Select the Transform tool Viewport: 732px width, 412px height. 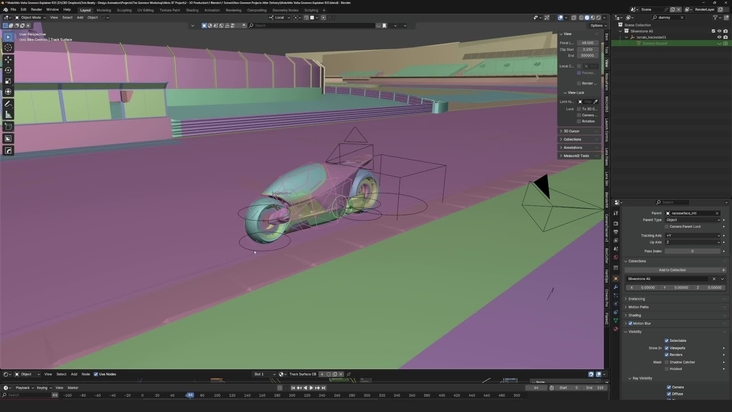[x=8, y=92]
